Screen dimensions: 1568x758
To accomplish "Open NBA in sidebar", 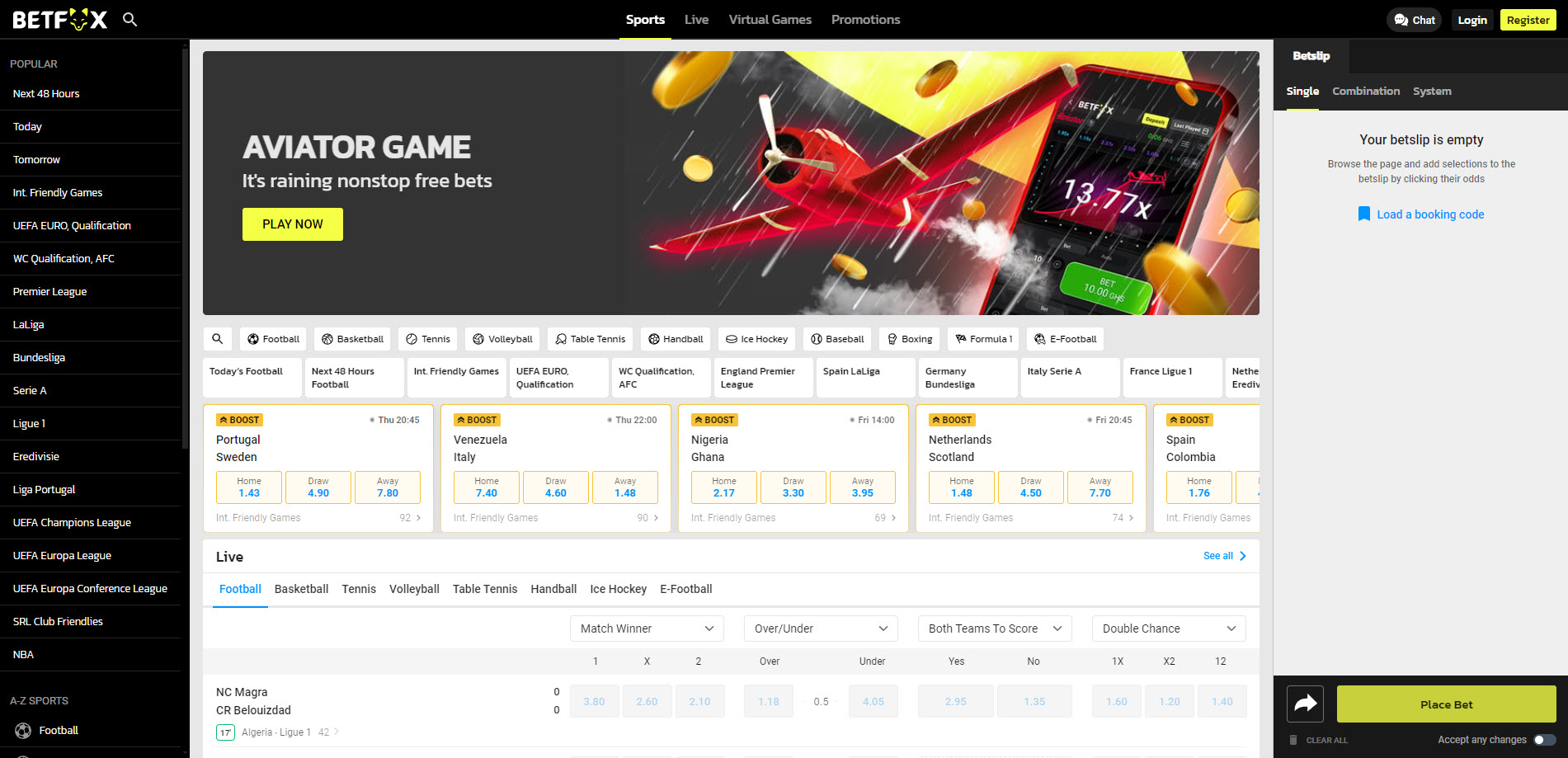I will (x=90, y=655).
